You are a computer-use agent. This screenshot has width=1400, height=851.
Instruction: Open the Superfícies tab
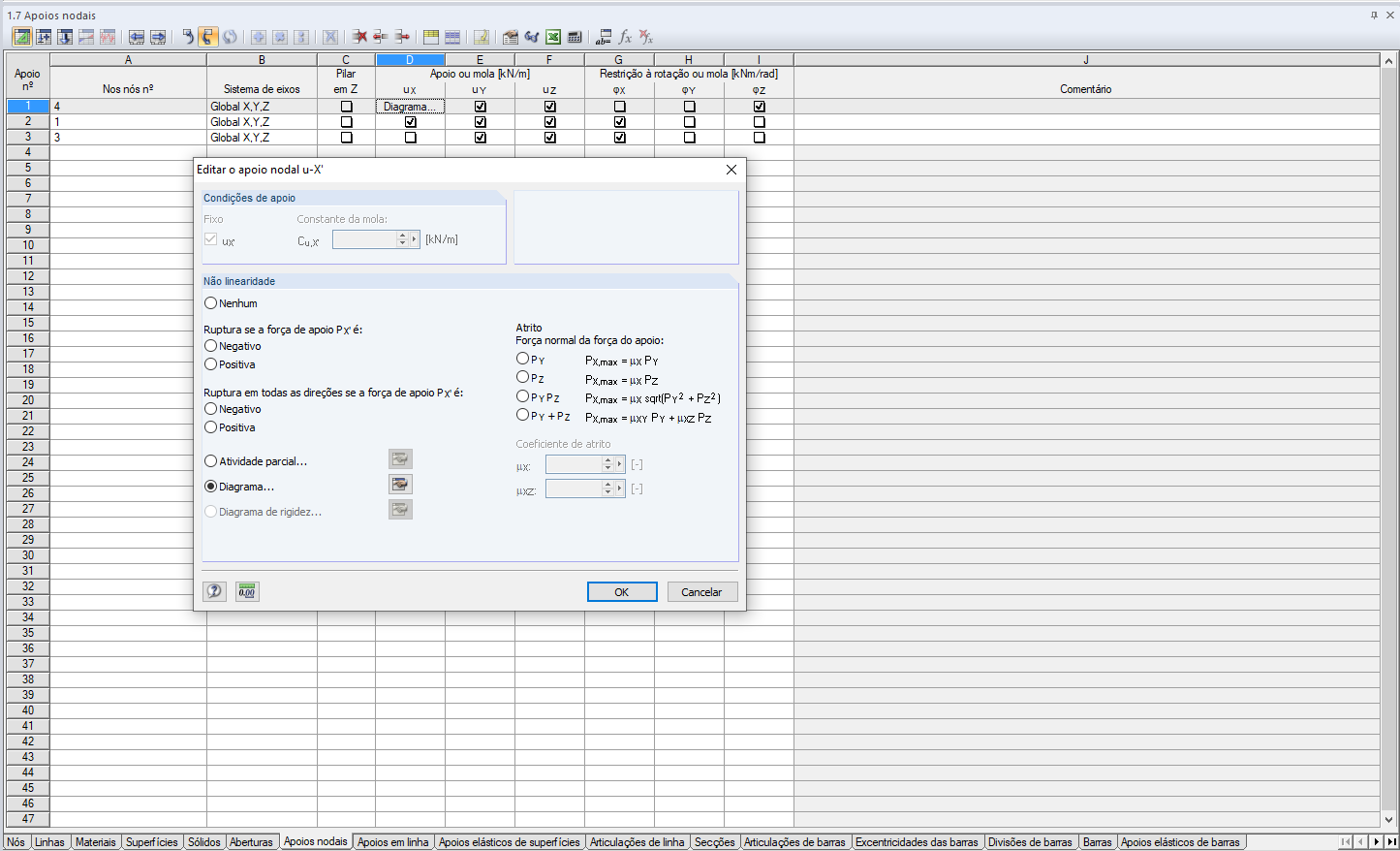point(152,842)
